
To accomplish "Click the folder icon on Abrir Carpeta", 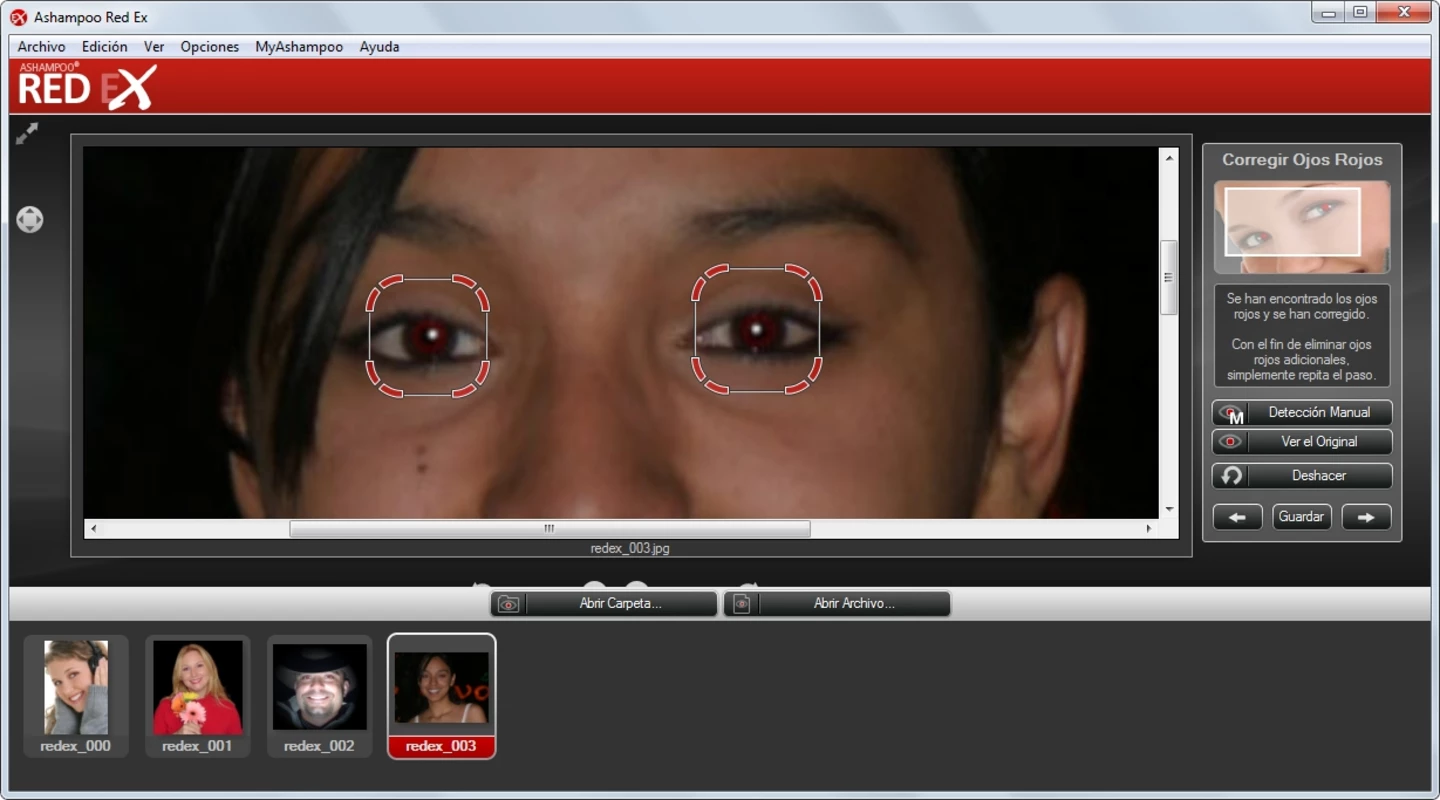I will (x=508, y=604).
